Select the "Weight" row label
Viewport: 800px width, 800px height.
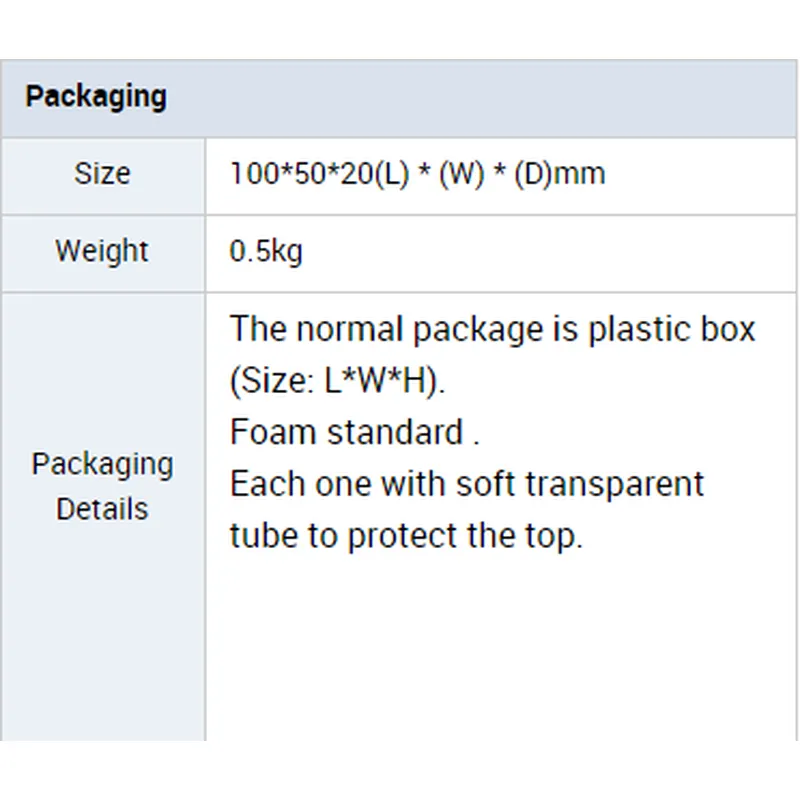click(102, 250)
